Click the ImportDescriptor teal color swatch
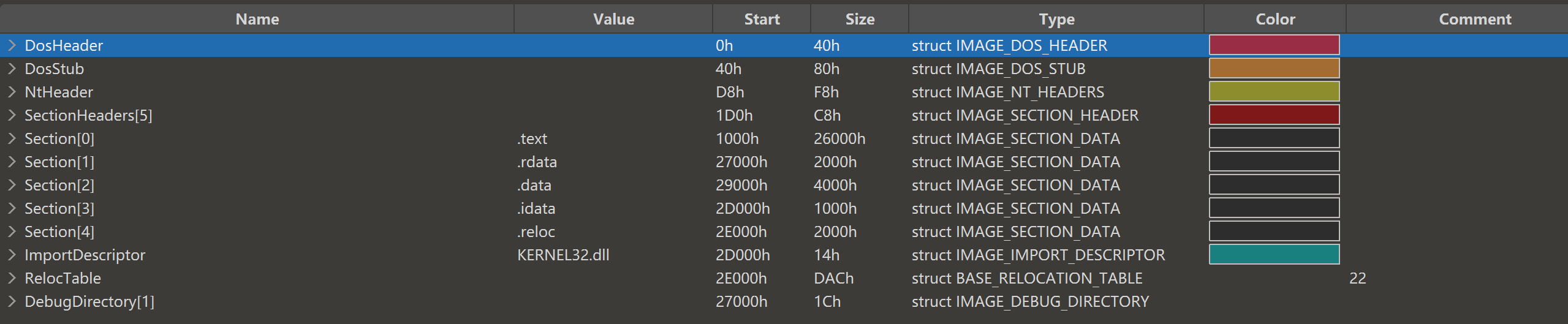This screenshot has height=324, width=1568. (x=1274, y=255)
